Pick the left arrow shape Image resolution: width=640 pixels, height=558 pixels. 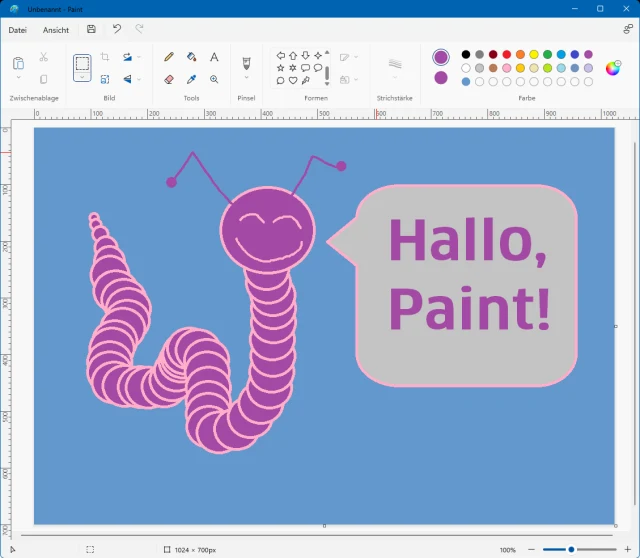pyautogui.click(x=280, y=56)
